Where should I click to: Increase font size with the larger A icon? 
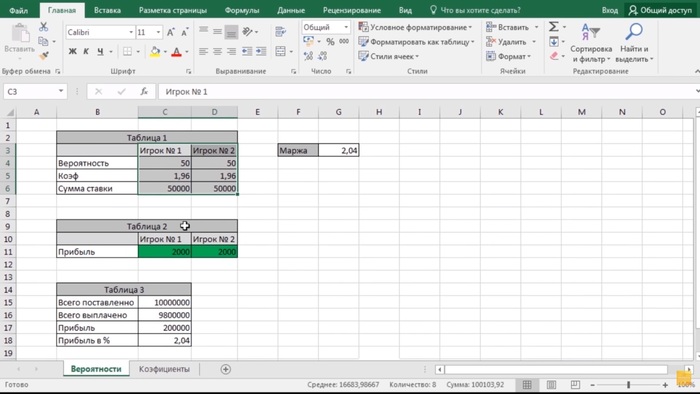171,32
